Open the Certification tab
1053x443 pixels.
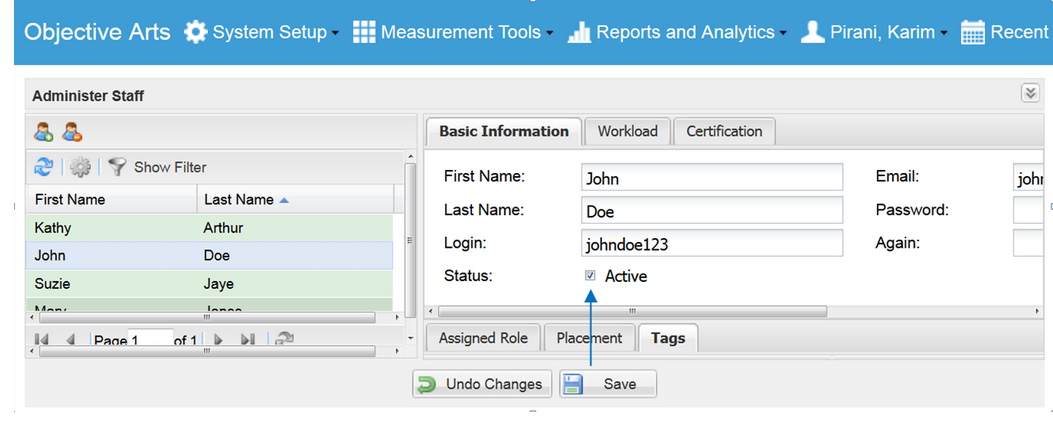724,132
